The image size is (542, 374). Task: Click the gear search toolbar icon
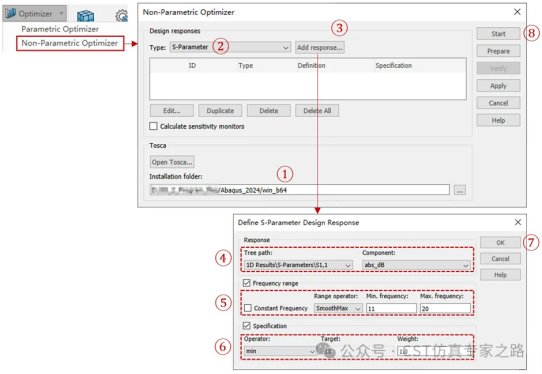[x=122, y=16]
